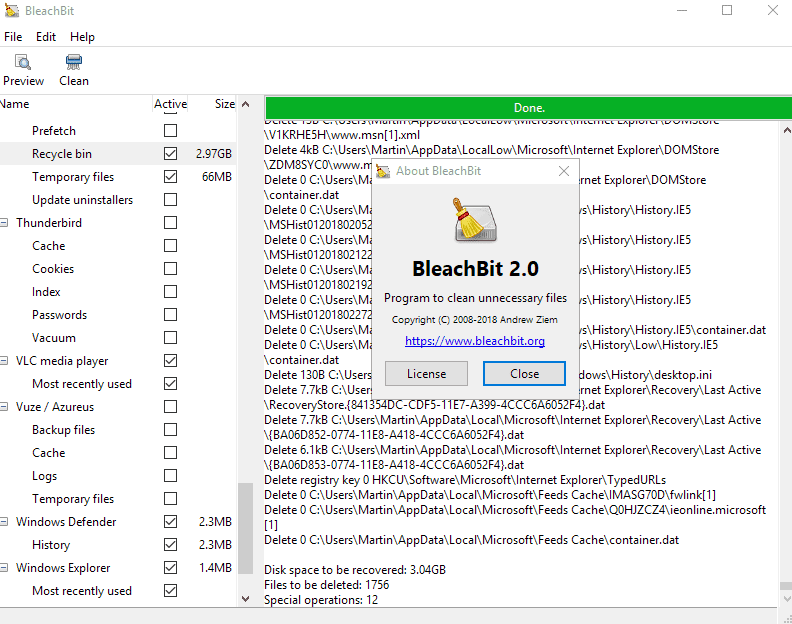Image resolution: width=792 pixels, height=624 pixels.
Task: Enable the Update uninstallers checkbox
Action: pyautogui.click(x=170, y=200)
